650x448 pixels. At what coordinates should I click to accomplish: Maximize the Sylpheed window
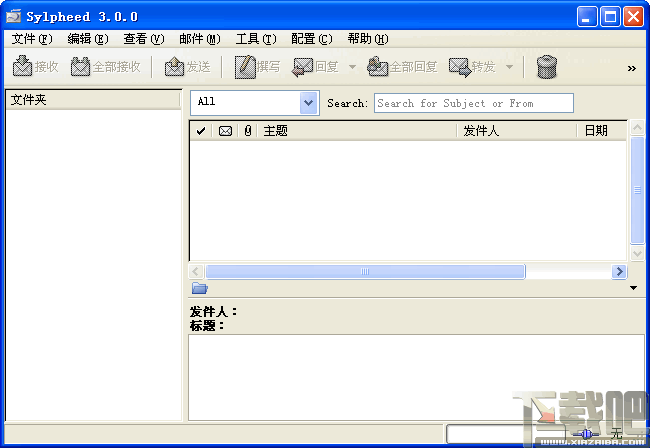point(610,17)
